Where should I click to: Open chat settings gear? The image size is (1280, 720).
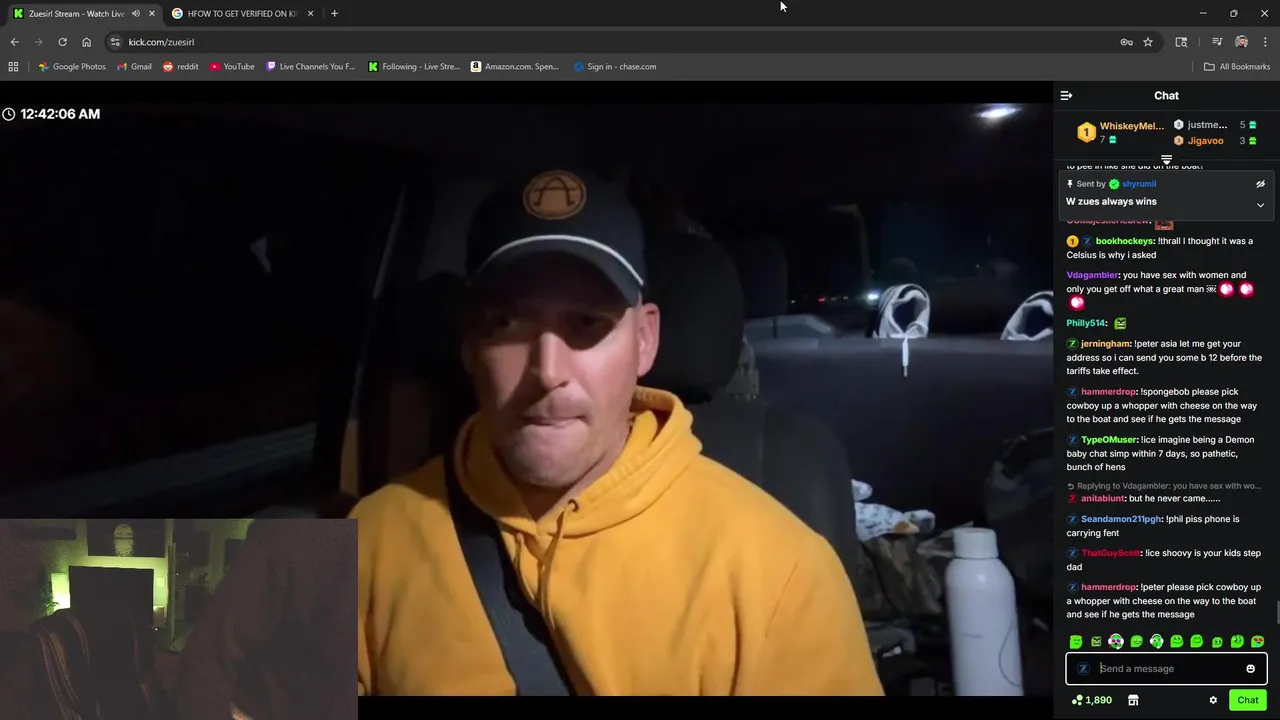(x=1213, y=700)
